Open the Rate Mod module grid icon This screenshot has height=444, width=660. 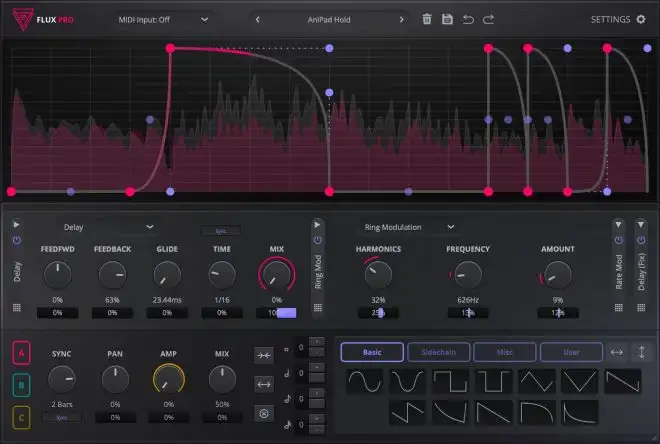619,308
